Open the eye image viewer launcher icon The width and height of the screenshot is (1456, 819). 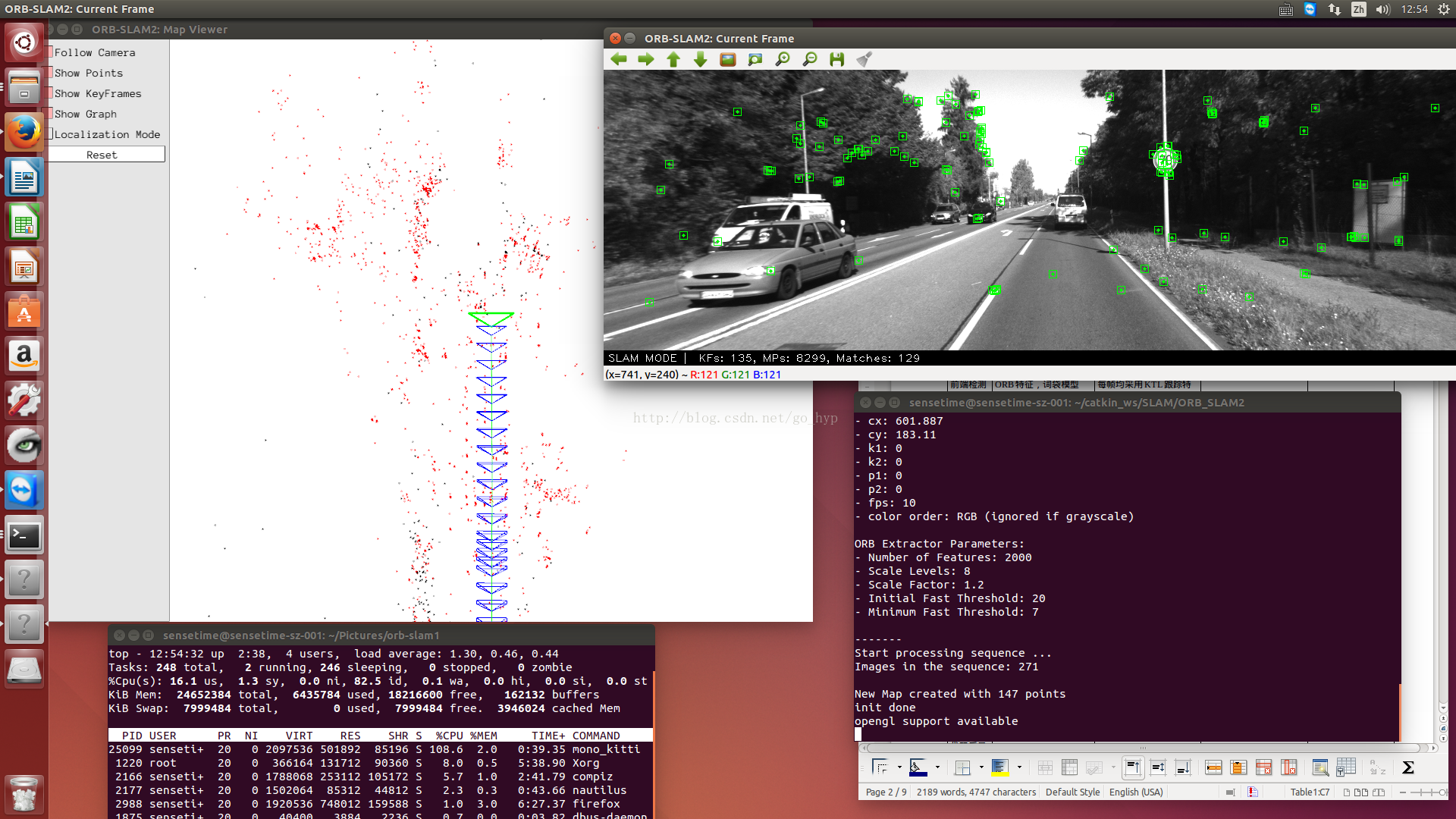point(24,446)
